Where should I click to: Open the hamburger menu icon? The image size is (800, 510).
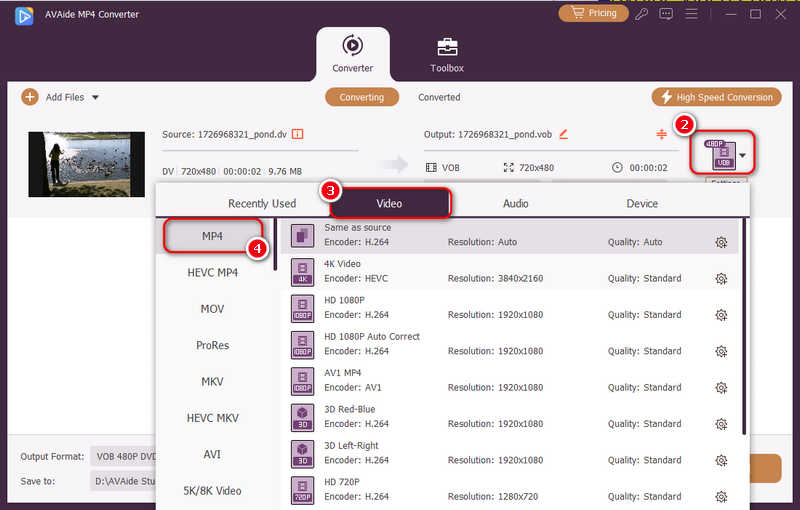(691, 13)
